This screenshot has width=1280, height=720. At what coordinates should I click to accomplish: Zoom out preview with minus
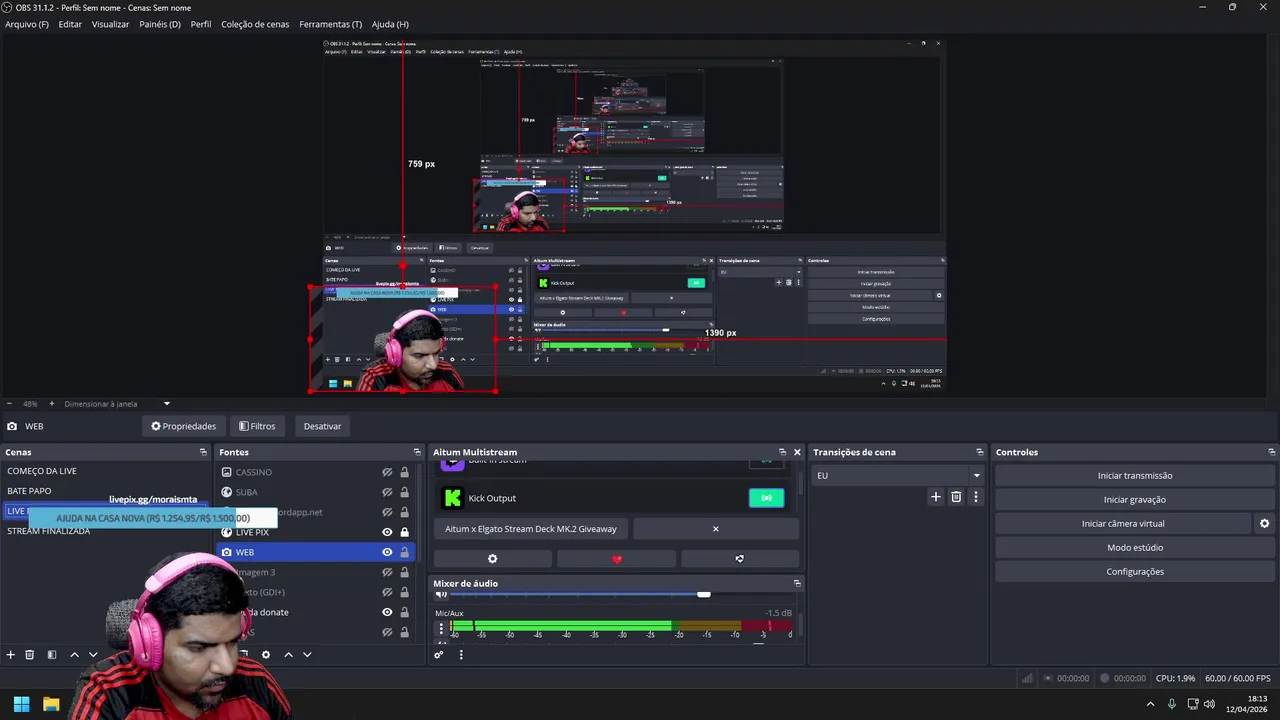[x=11, y=404]
